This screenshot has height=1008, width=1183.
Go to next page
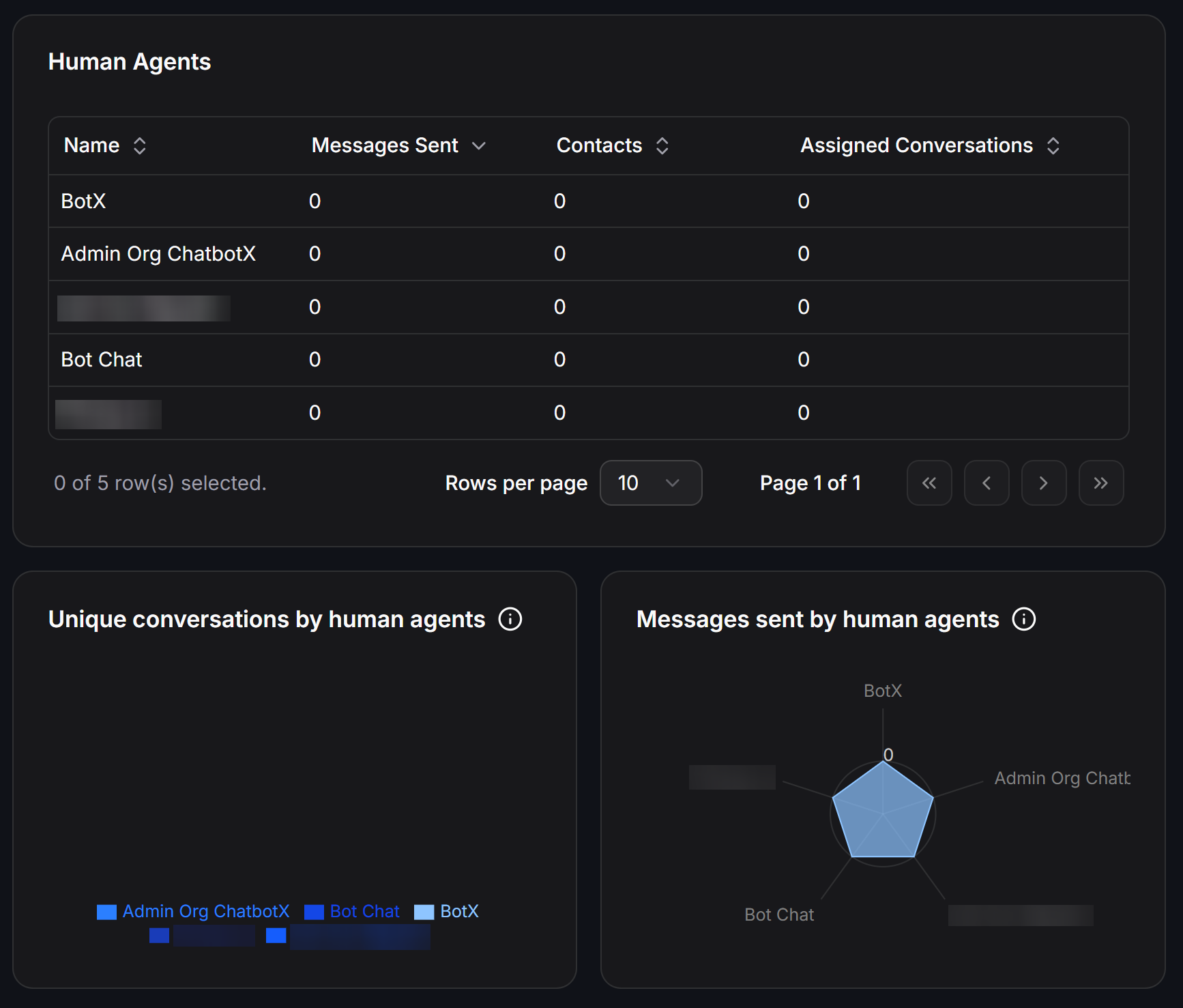coord(1044,483)
